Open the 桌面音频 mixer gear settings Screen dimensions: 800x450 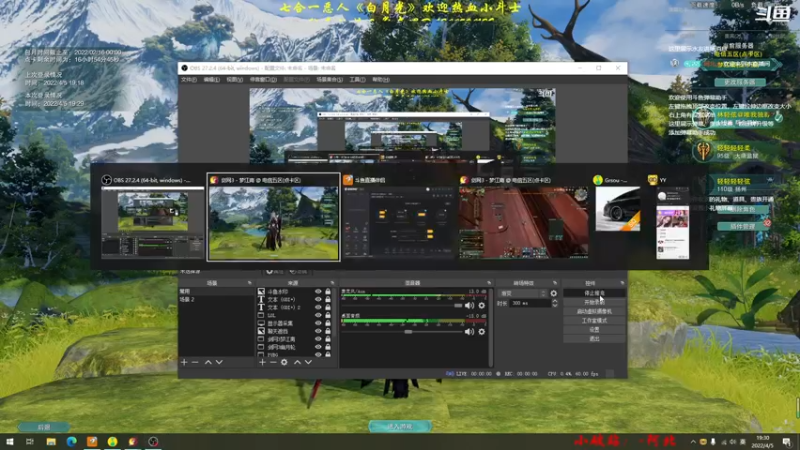[482, 332]
